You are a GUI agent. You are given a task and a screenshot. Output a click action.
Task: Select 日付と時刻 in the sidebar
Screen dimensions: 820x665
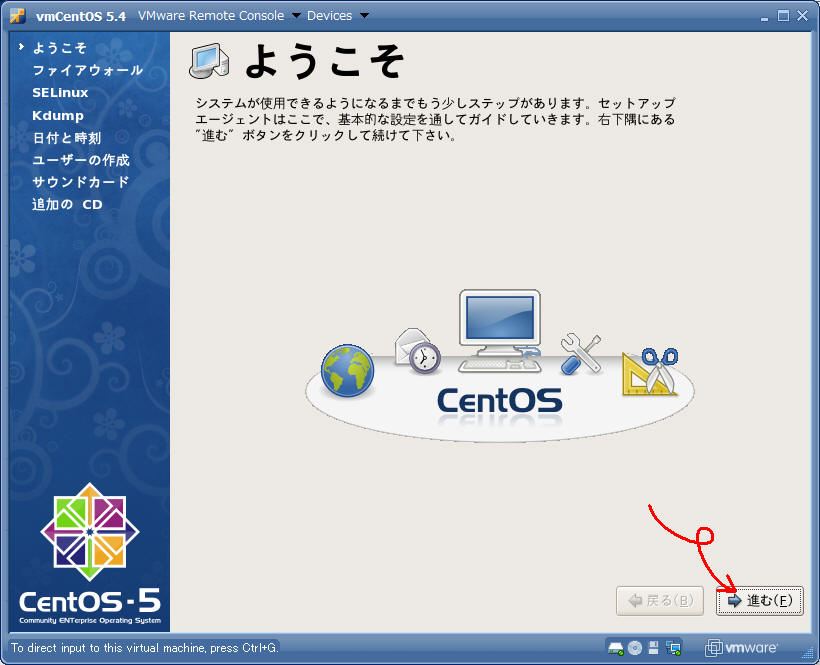pyautogui.click(x=66, y=138)
